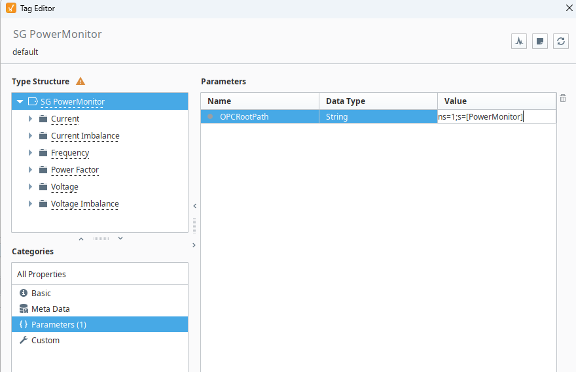Viewport: 576px width, 372px height.
Task: Expand the Power Factor folder
Action: click(30, 169)
